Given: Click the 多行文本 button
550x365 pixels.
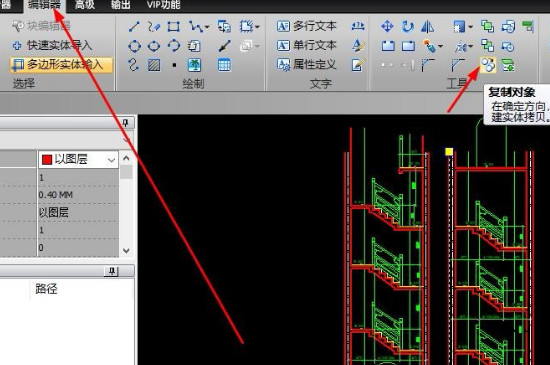Looking at the screenshot, I should tap(307, 26).
